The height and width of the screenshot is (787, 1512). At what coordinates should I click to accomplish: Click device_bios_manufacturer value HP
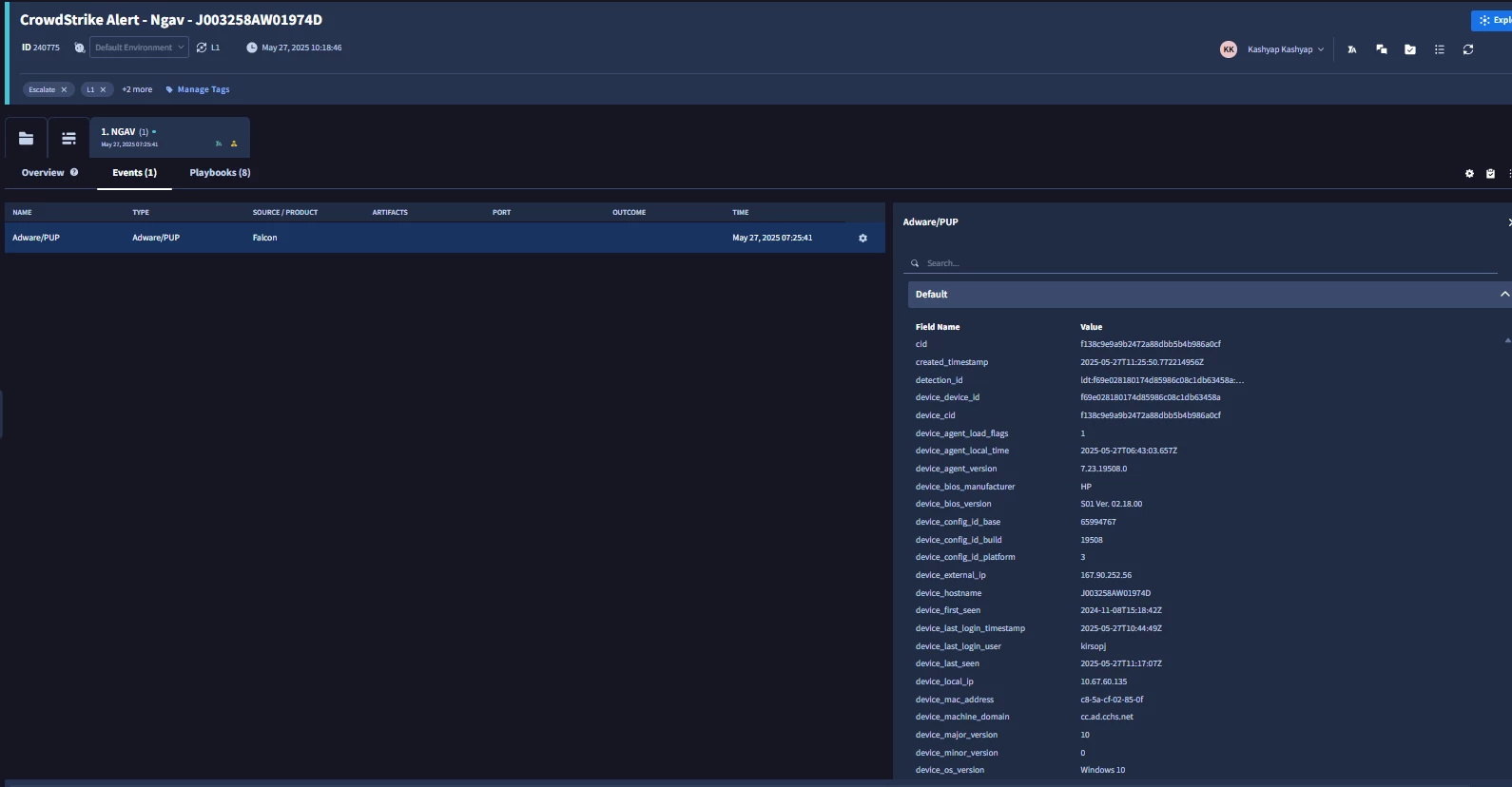1086,487
